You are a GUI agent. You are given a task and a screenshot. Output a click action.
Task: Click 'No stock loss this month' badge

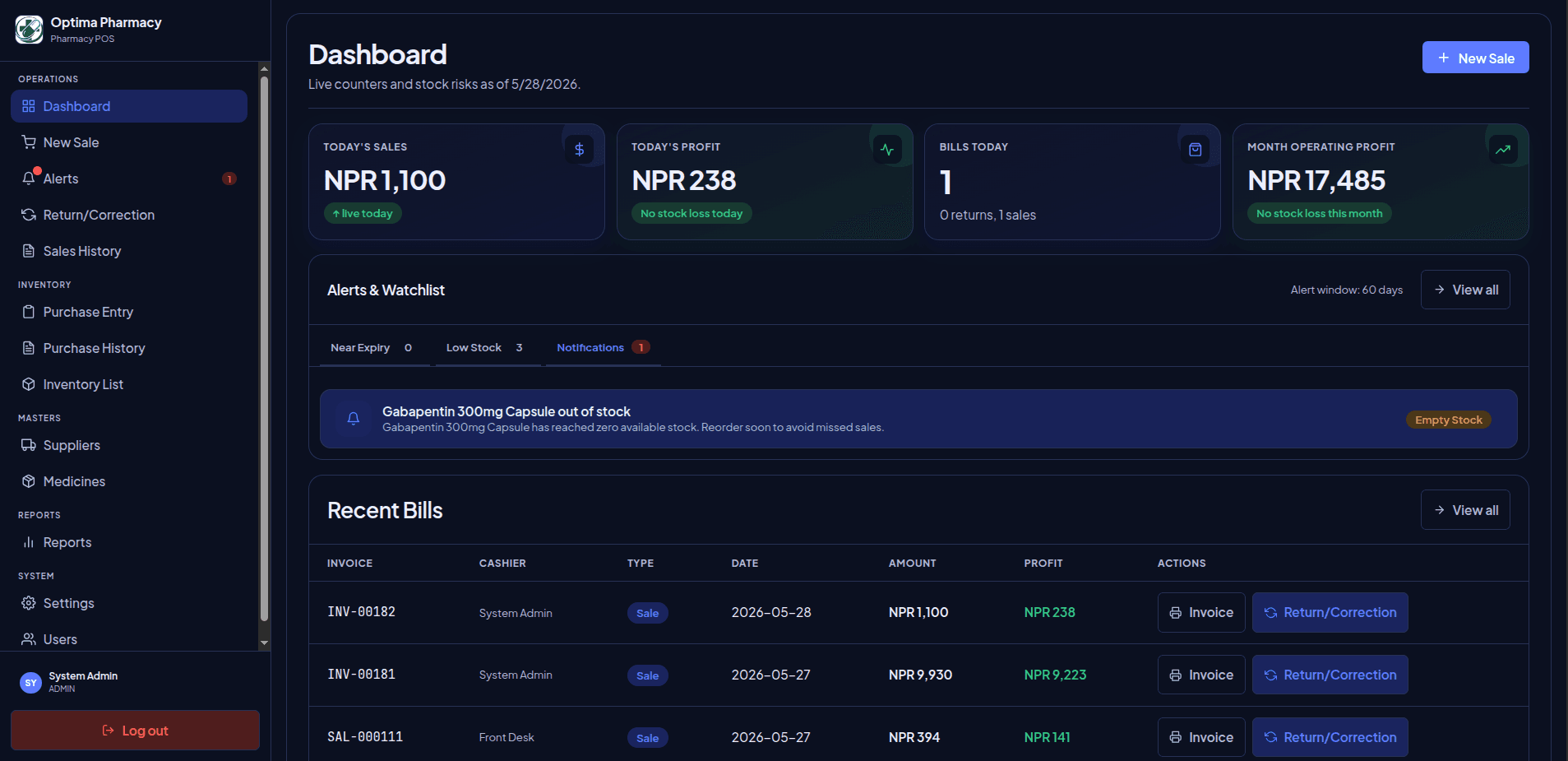[1320, 213]
